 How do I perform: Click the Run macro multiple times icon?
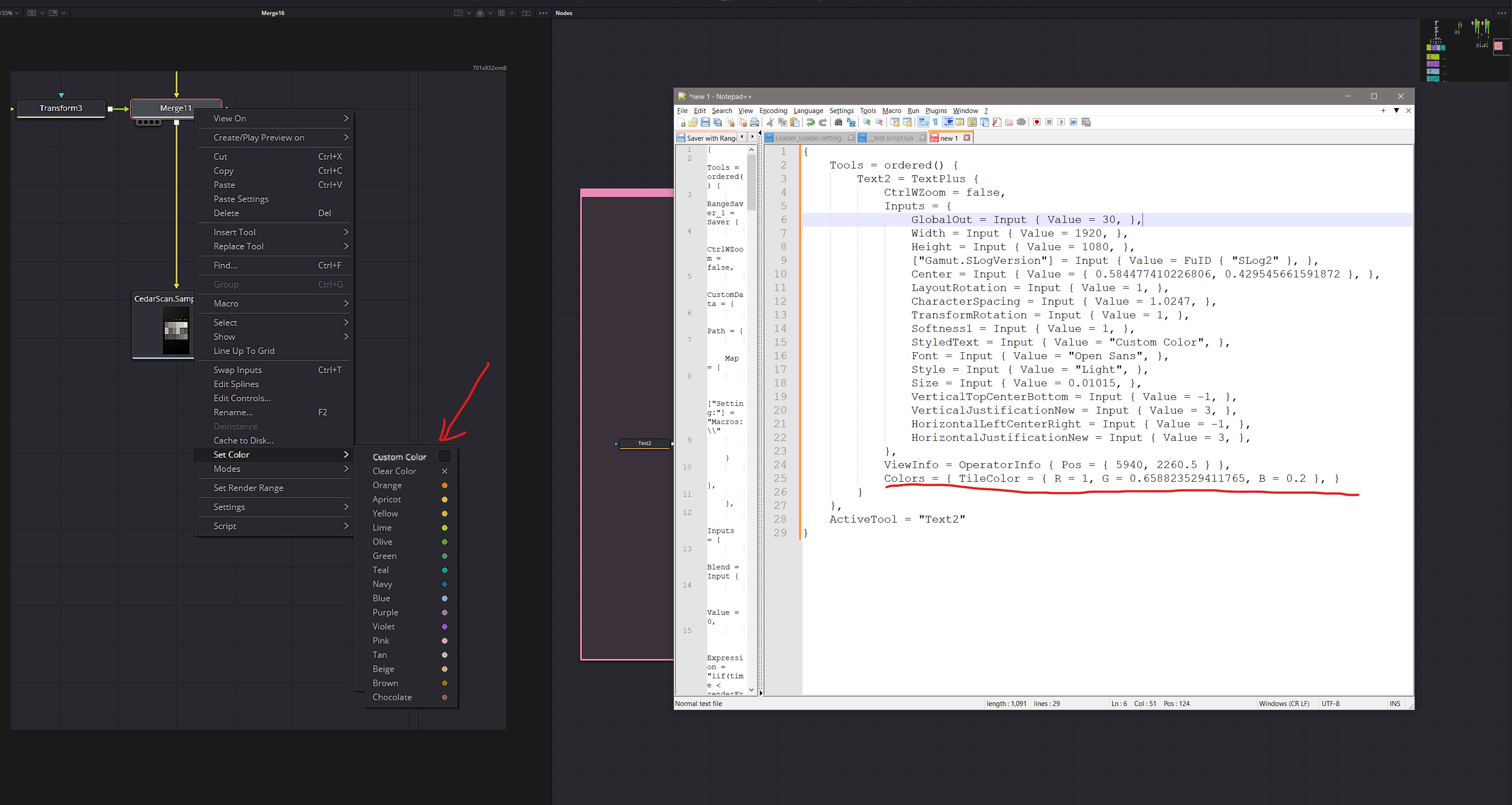[x=1074, y=122]
